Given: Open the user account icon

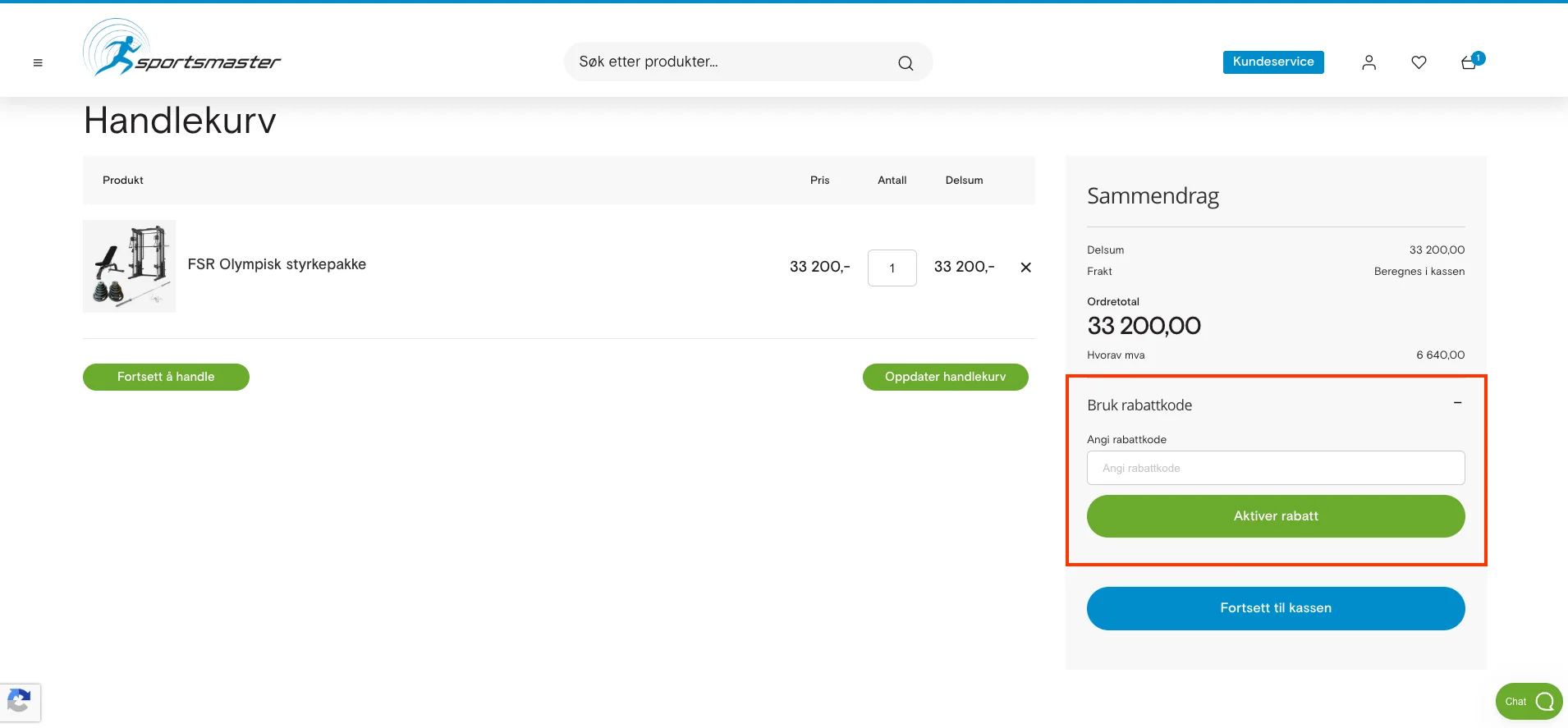Looking at the screenshot, I should point(1369,62).
